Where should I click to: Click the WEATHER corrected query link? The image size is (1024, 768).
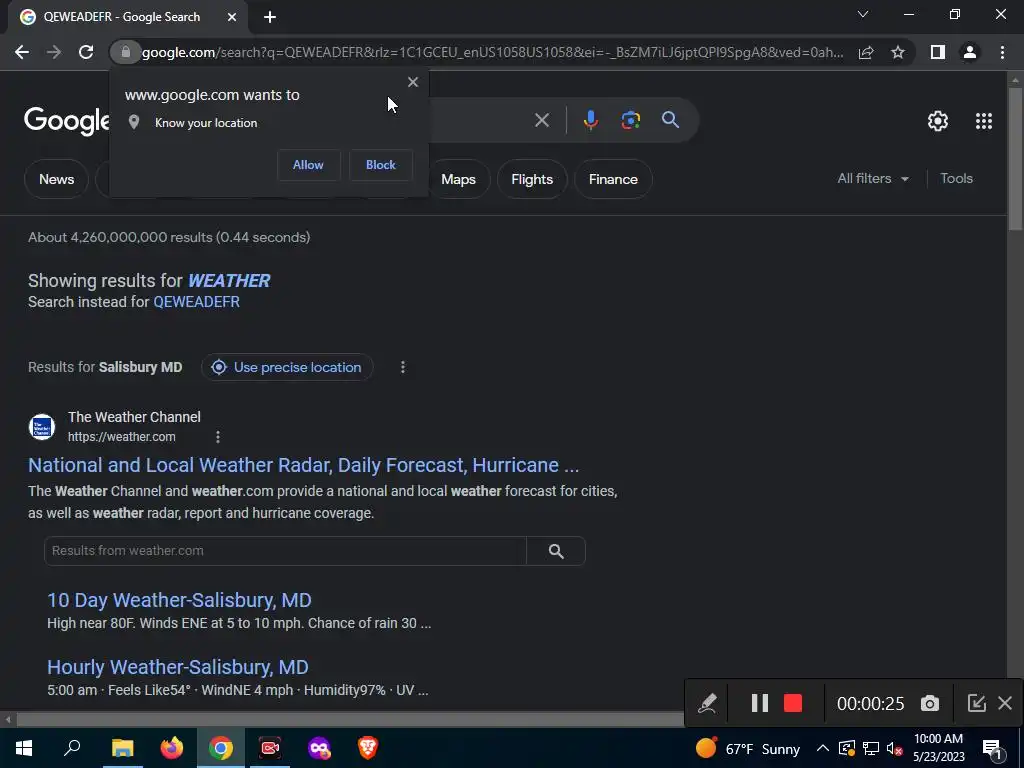pyautogui.click(x=229, y=281)
